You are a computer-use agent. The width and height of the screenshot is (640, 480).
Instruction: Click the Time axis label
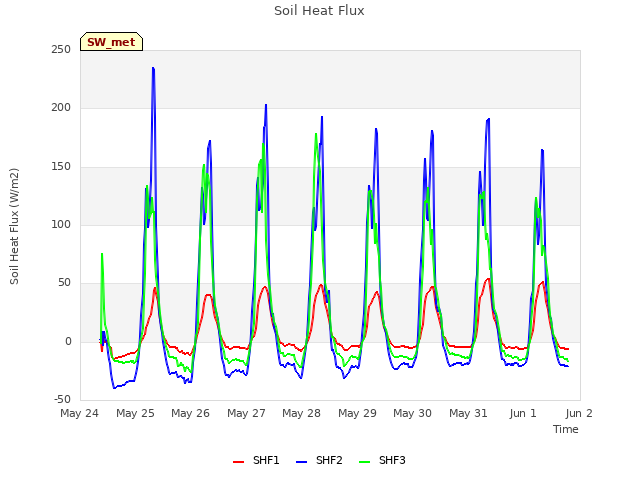tap(566, 429)
